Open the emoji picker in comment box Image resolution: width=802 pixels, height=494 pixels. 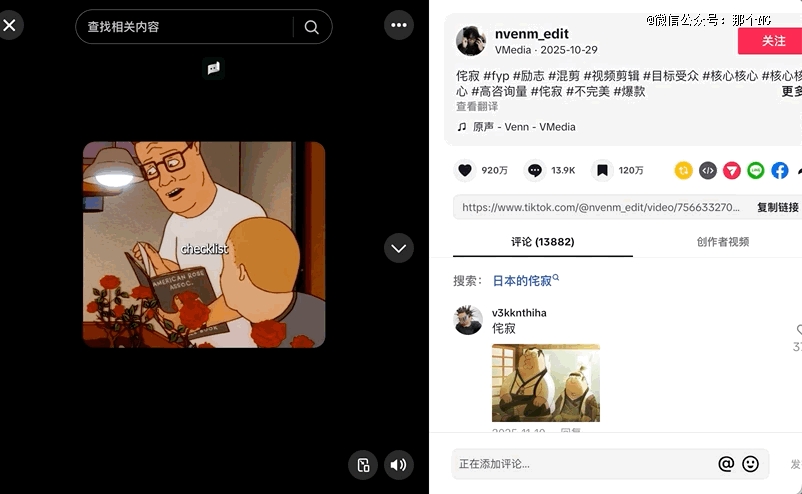point(750,464)
